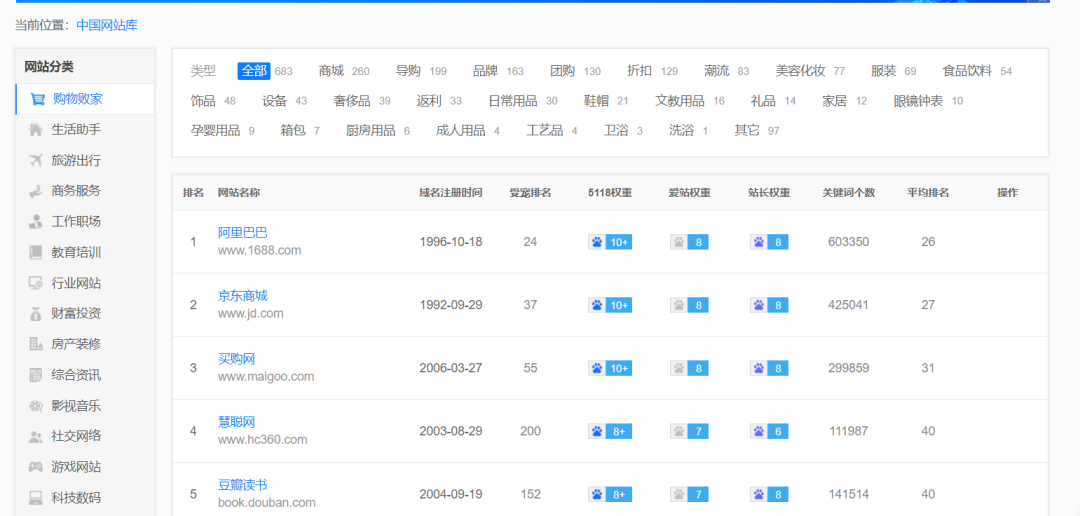Open the 阿里巴巴 site link
The height and width of the screenshot is (516, 1080).
point(242,233)
